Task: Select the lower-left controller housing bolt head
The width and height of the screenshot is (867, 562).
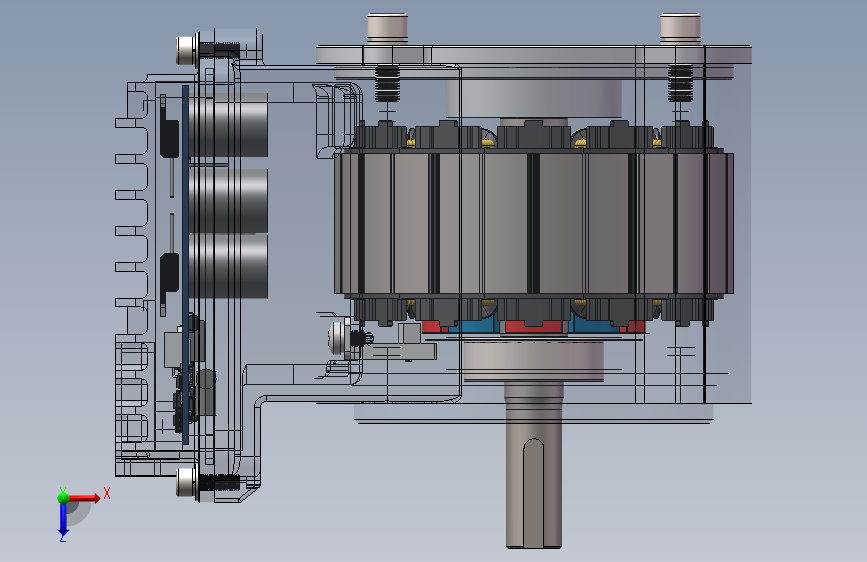Action: 187,482
